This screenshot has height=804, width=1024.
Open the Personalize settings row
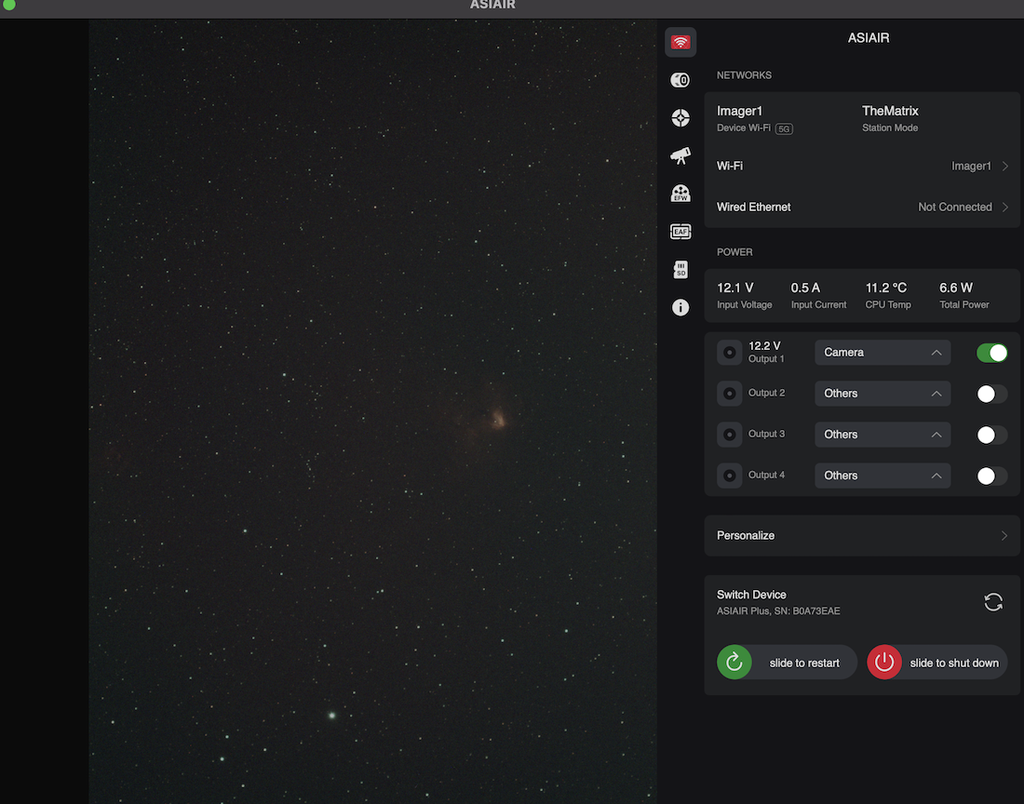(x=862, y=536)
